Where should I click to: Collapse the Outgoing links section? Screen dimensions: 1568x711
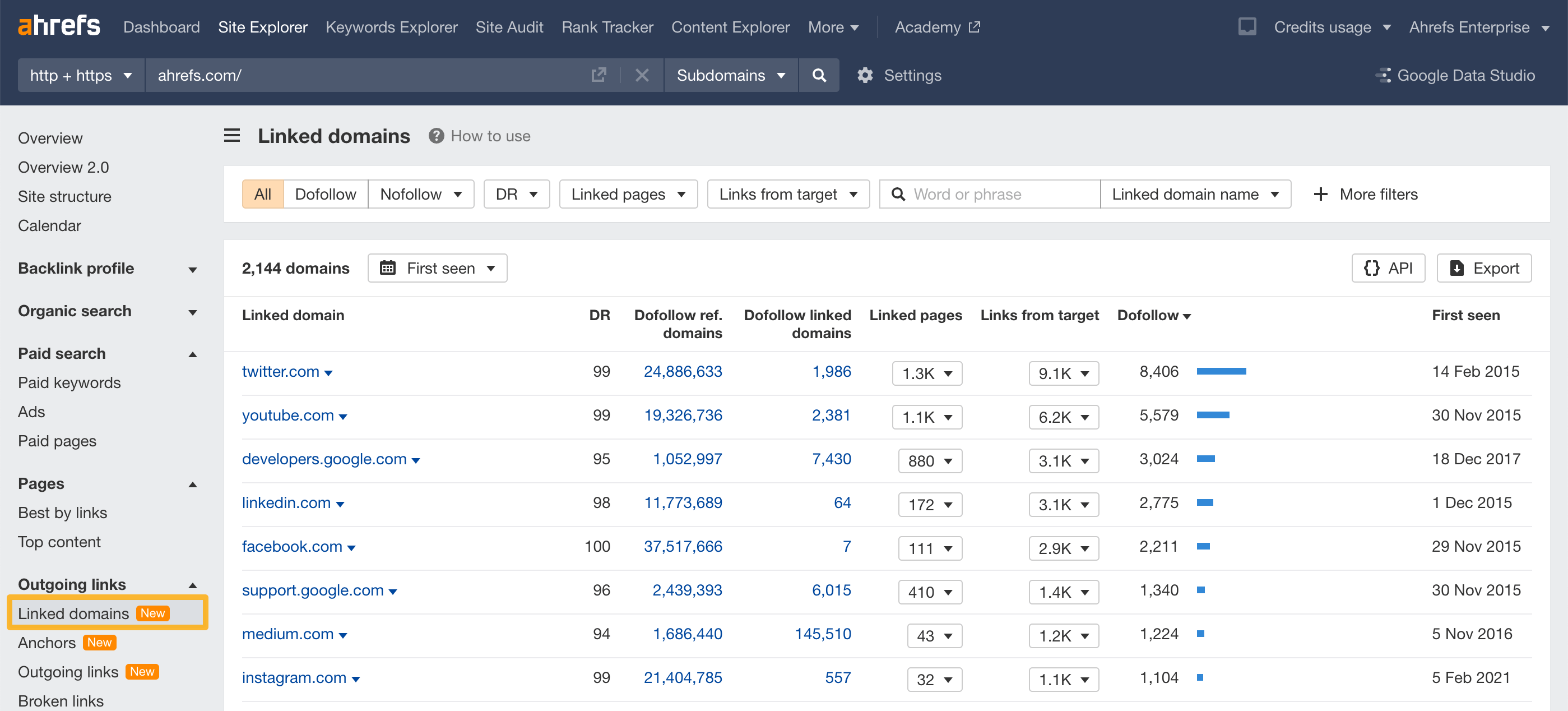coord(107,584)
